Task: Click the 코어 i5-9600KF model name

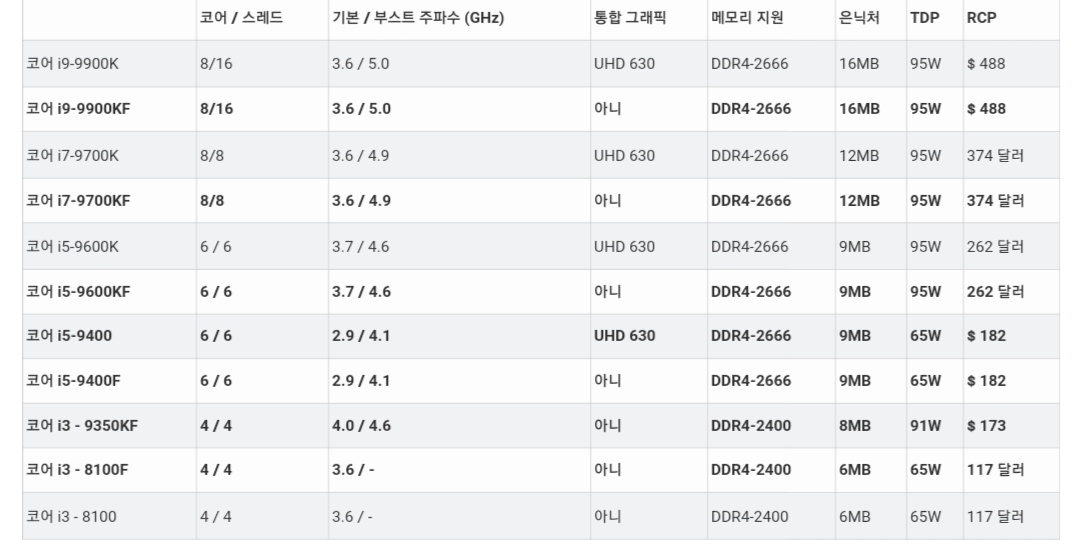Action: [x=78, y=292]
